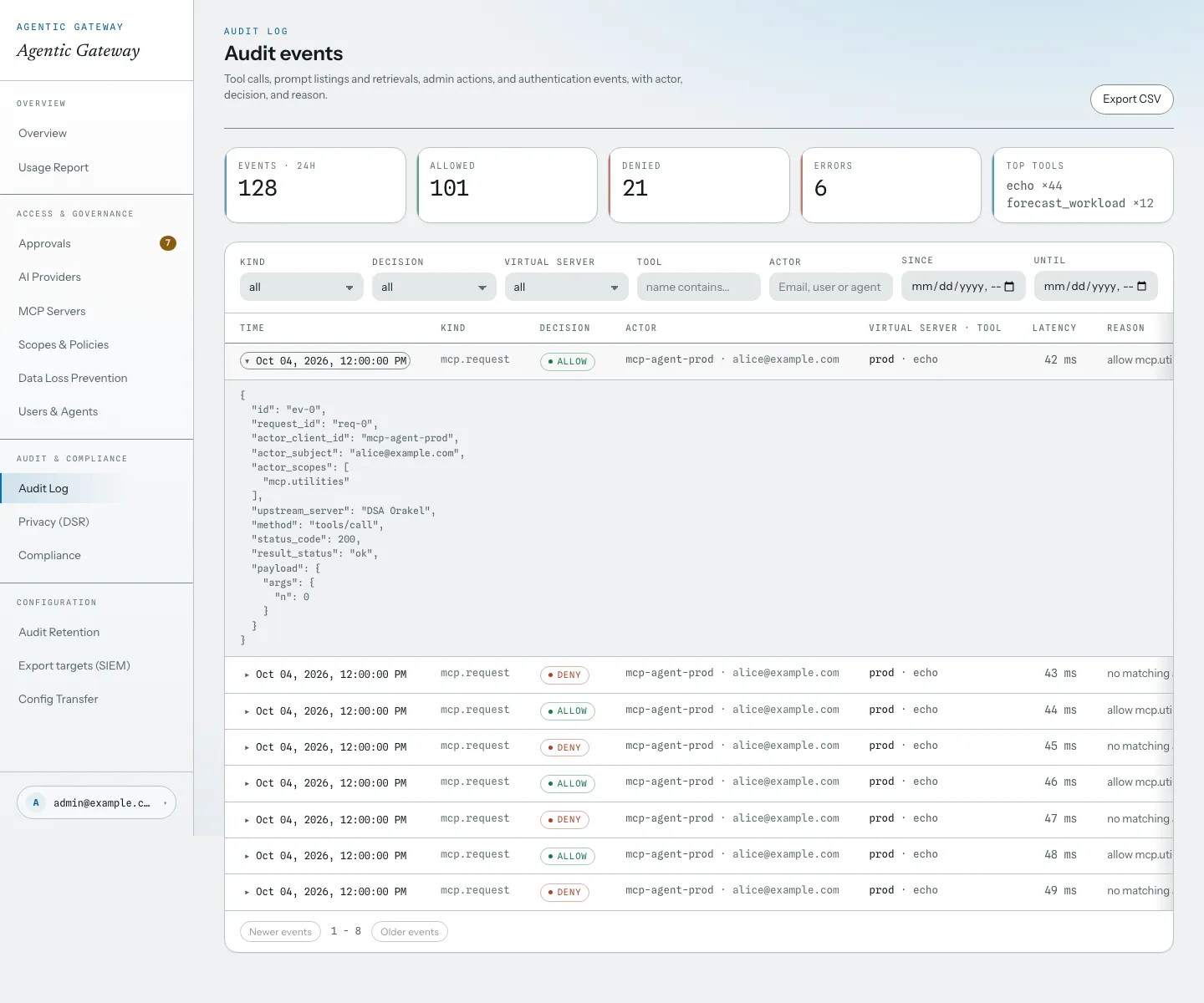Open Scopes & Policies

[x=97, y=344]
